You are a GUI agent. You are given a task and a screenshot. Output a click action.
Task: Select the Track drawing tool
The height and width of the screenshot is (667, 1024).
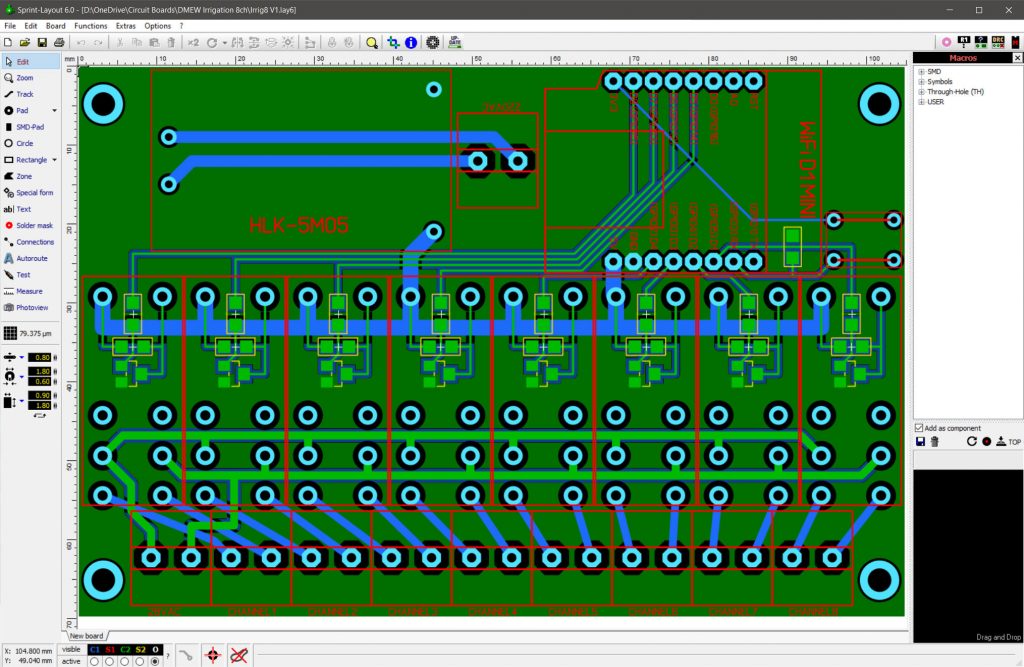tap(25, 94)
